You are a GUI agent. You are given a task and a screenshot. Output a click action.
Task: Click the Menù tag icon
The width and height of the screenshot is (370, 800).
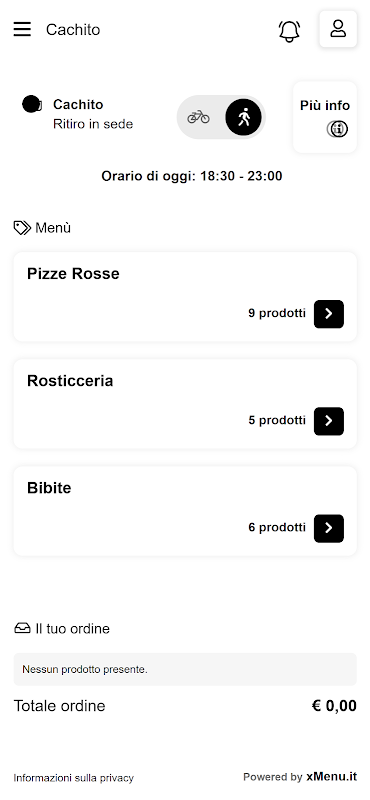[22, 228]
